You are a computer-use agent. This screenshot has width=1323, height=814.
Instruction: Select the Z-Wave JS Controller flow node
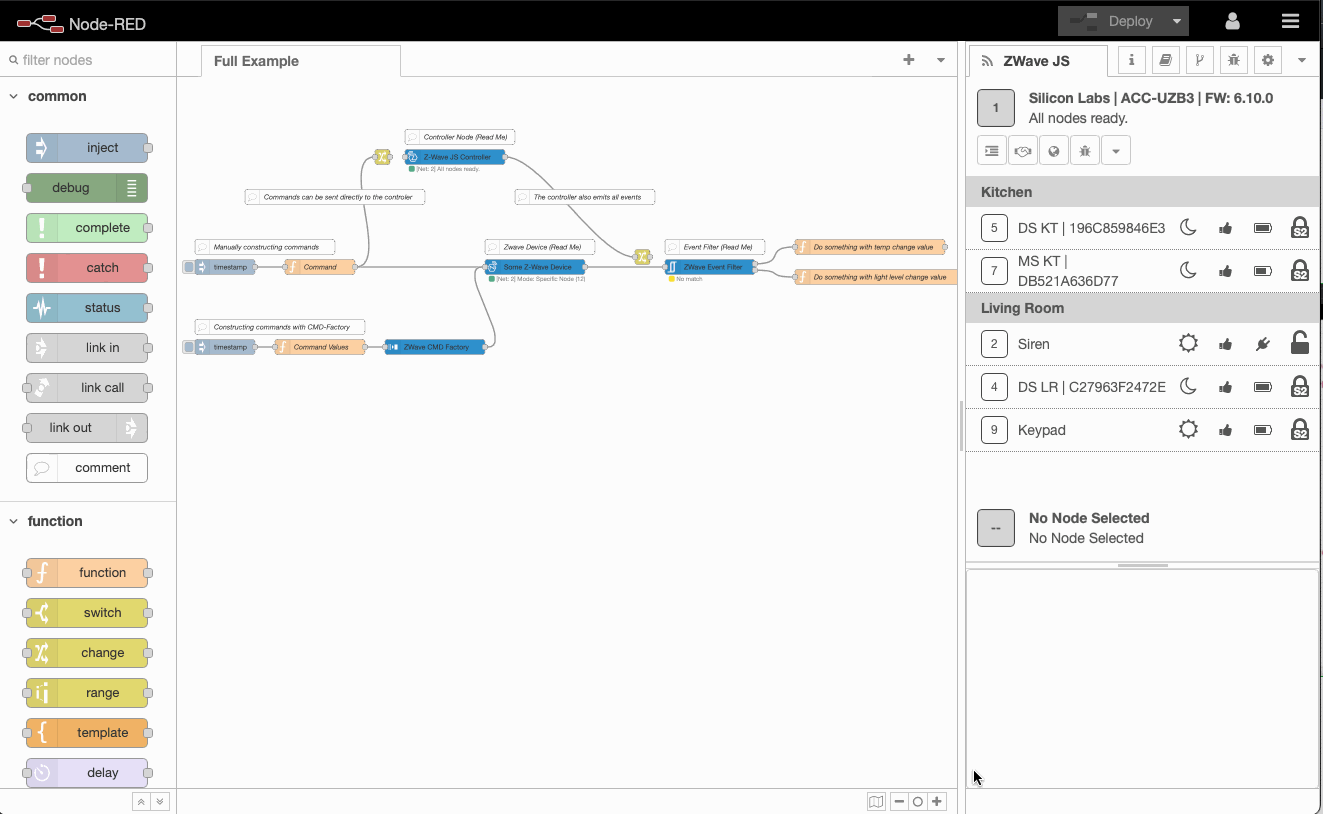coord(455,157)
